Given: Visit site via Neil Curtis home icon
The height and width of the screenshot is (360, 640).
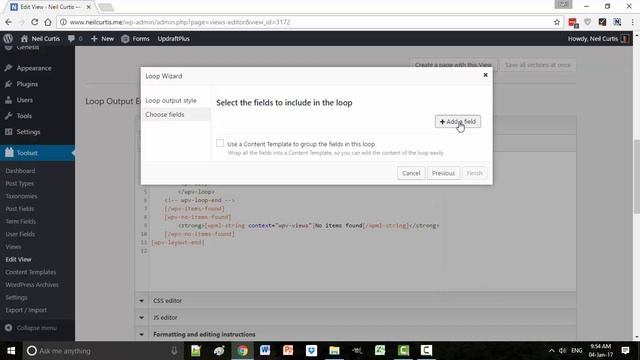Looking at the screenshot, I should 40,39.
